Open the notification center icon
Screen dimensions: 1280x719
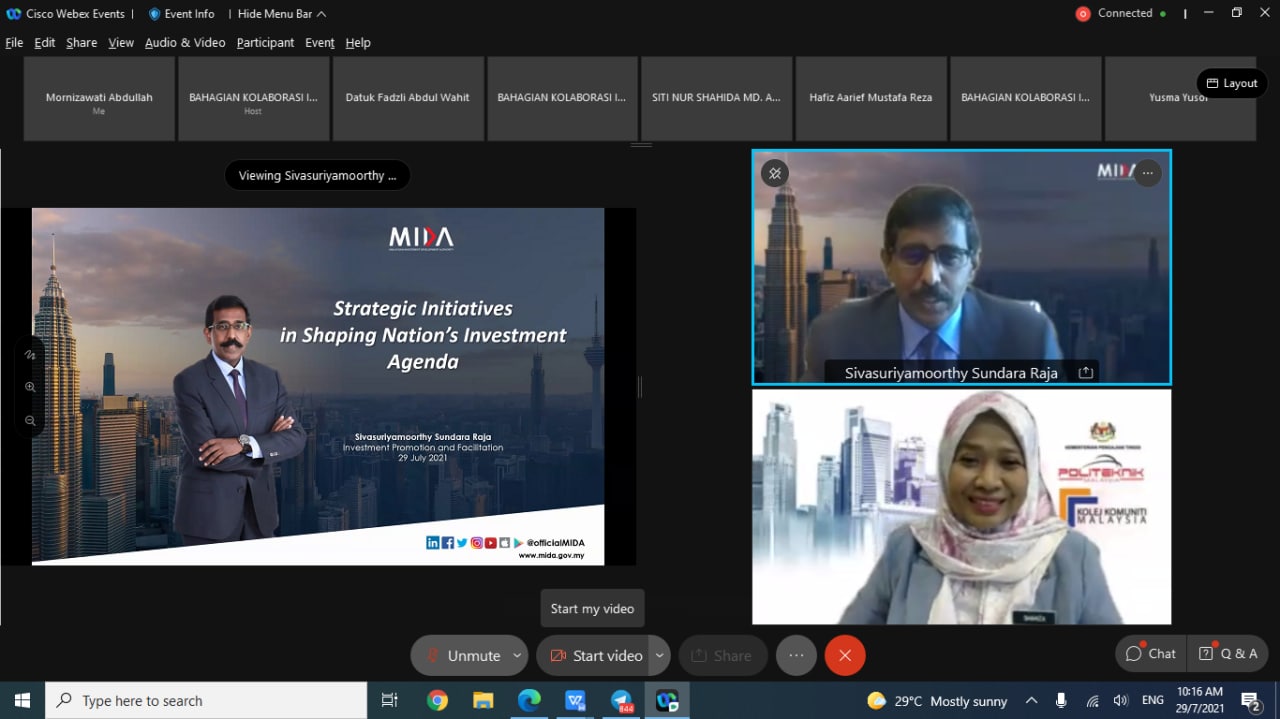[1250, 701]
